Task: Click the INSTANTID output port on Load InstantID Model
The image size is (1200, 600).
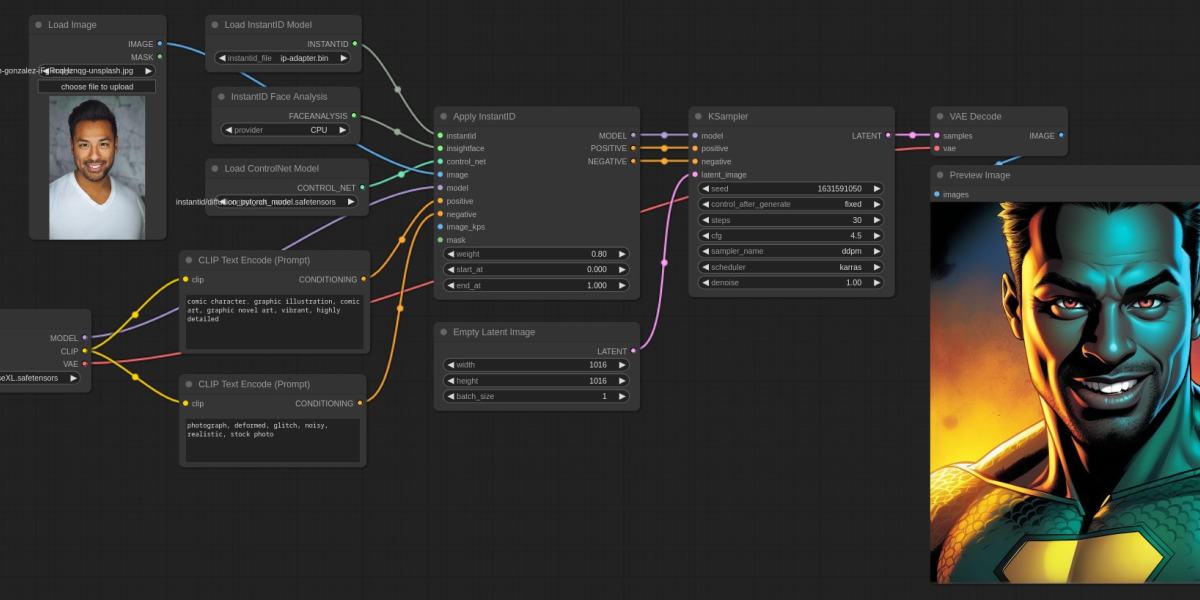Action: click(355, 44)
